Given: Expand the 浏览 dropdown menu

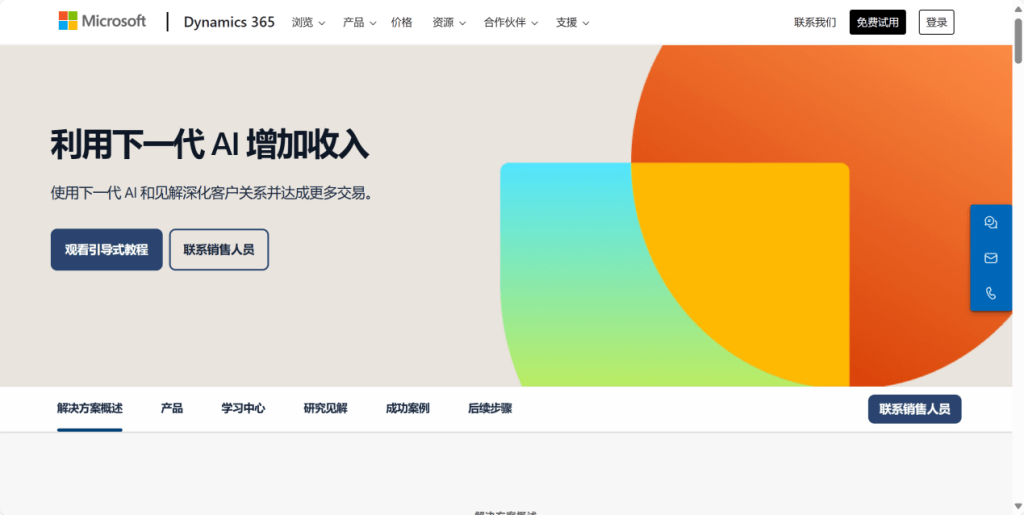Looking at the screenshot, I should (x=308, y=22).
